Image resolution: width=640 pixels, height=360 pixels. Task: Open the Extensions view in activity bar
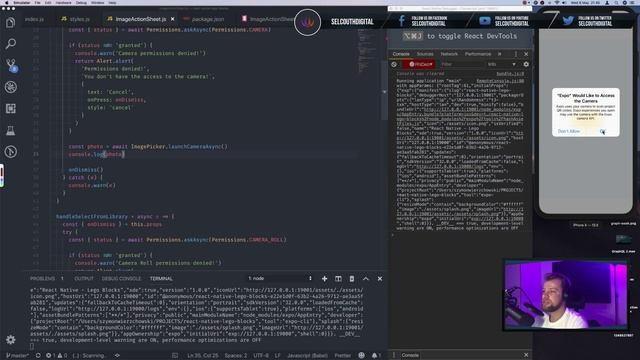(x=11, y=109)
